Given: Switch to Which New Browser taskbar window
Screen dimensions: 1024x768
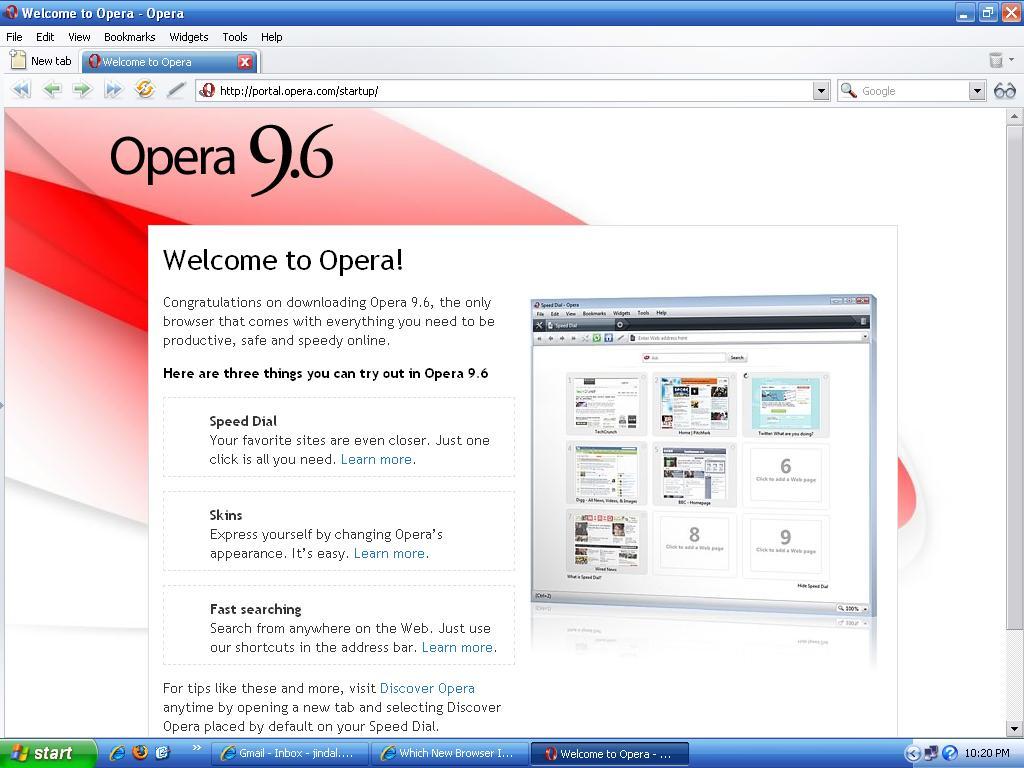Looking at the screenshot, I should (449, 753).
